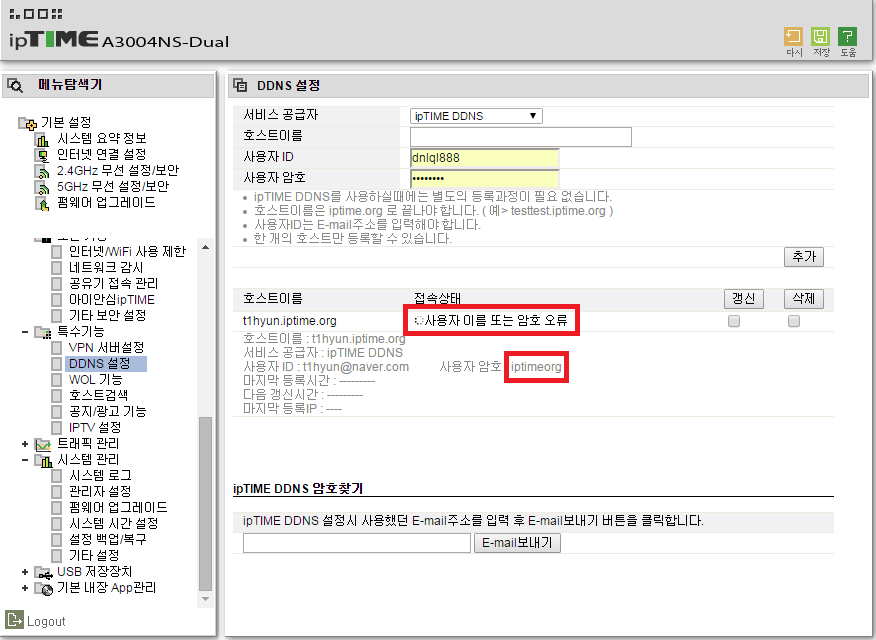This screenshot has height=640, width=876.
Task: Click the 다시 (refresh) icon
Action: [793, 37]
